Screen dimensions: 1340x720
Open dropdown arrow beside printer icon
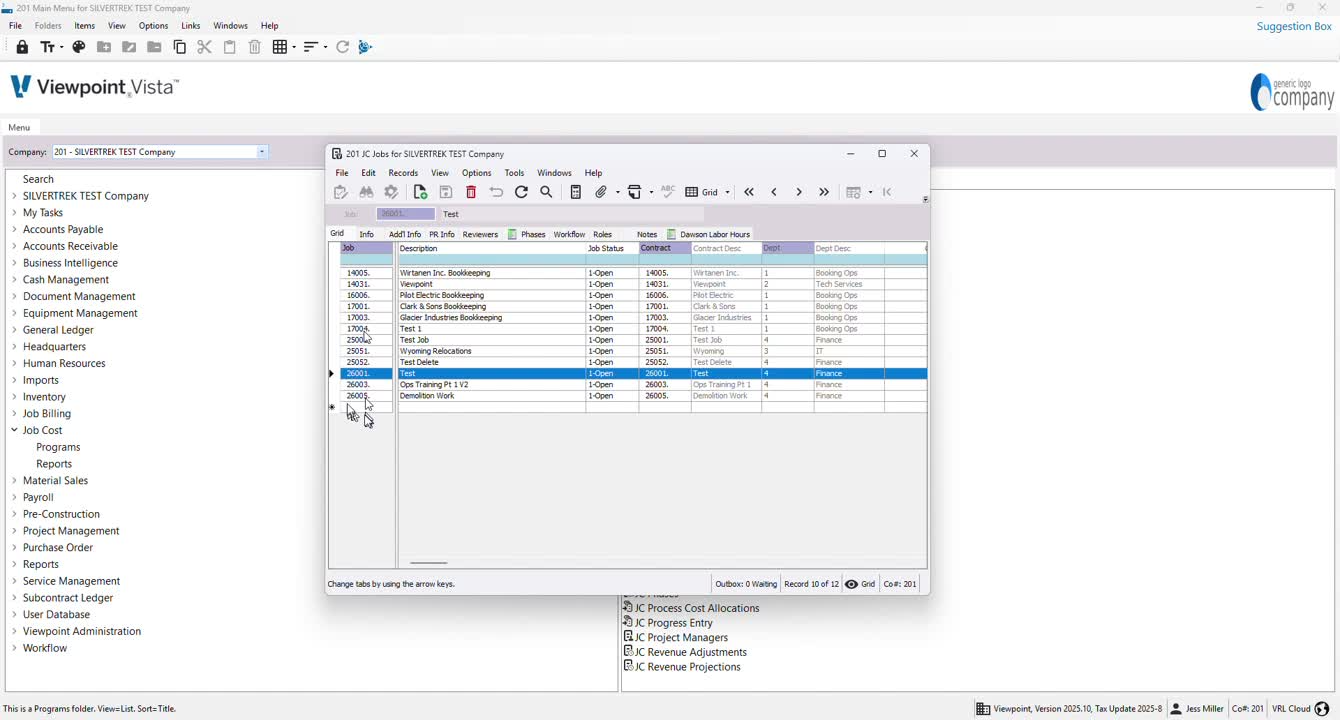point(651,192)
